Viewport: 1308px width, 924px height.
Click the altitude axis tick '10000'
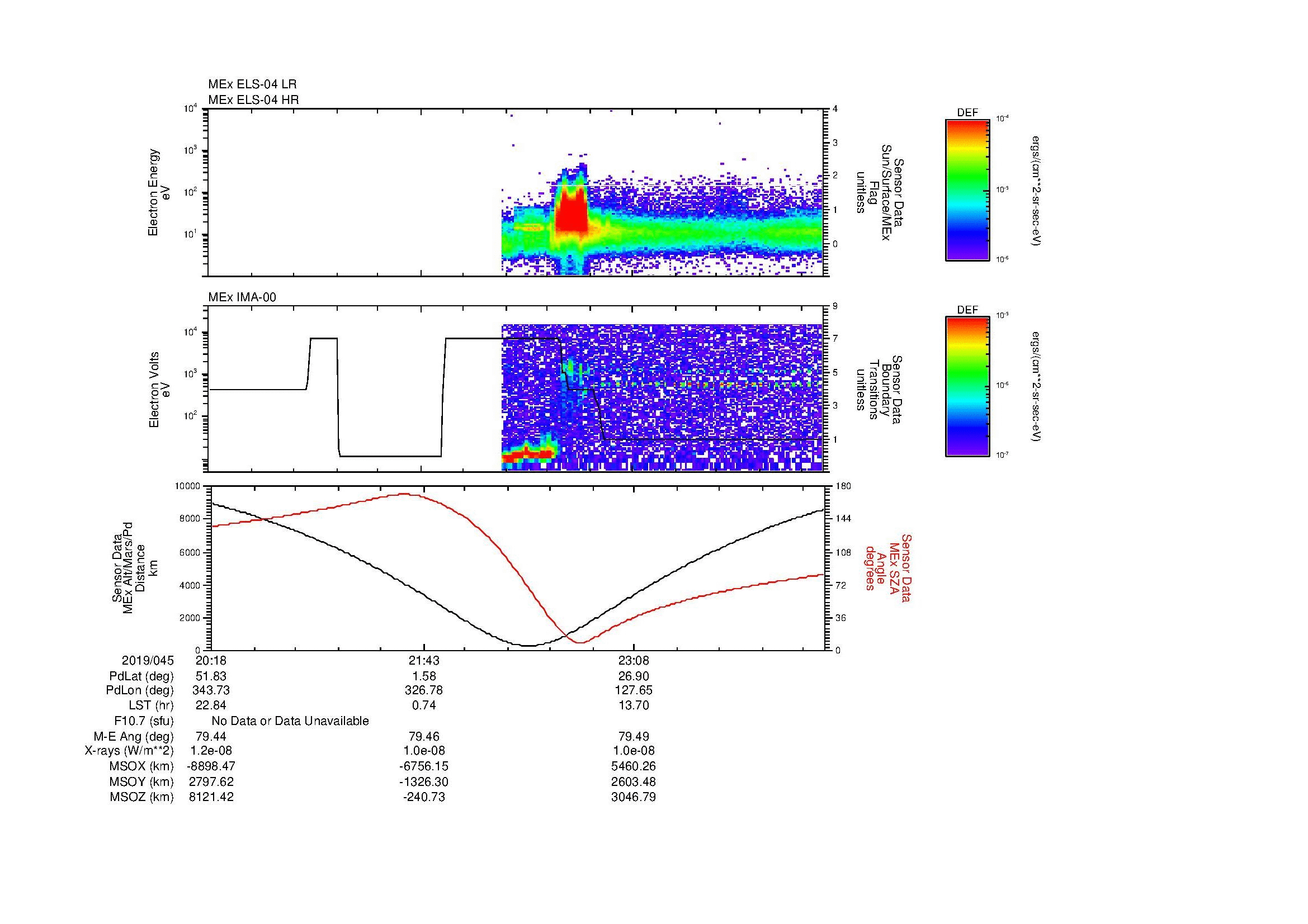(x=187, y=486)
